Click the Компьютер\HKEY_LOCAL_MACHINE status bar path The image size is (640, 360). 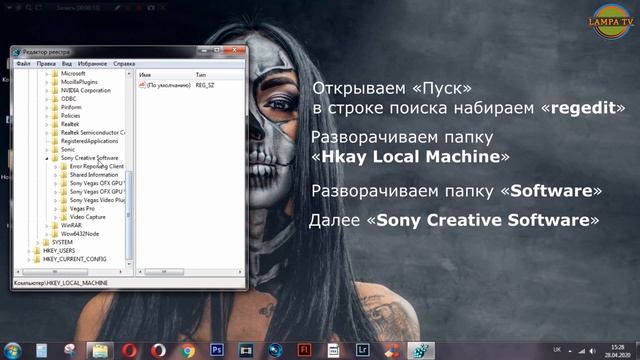pyautogui.click(x=61, y=283)
